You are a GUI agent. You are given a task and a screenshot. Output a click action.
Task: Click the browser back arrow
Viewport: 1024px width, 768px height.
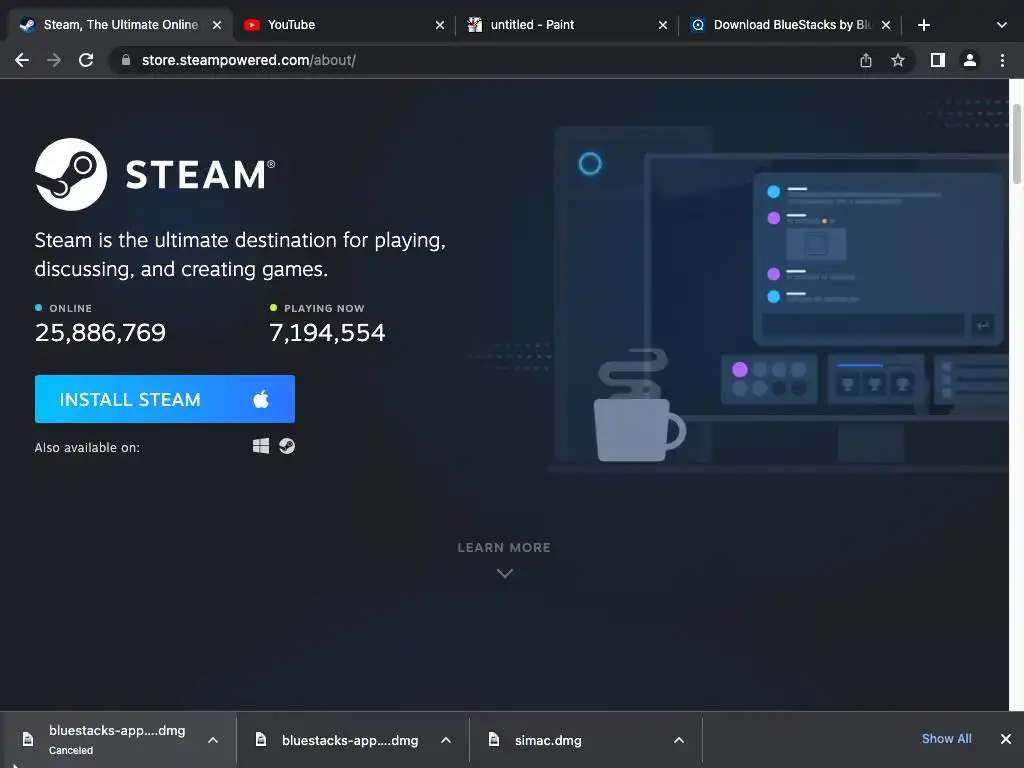click(22, 60)
